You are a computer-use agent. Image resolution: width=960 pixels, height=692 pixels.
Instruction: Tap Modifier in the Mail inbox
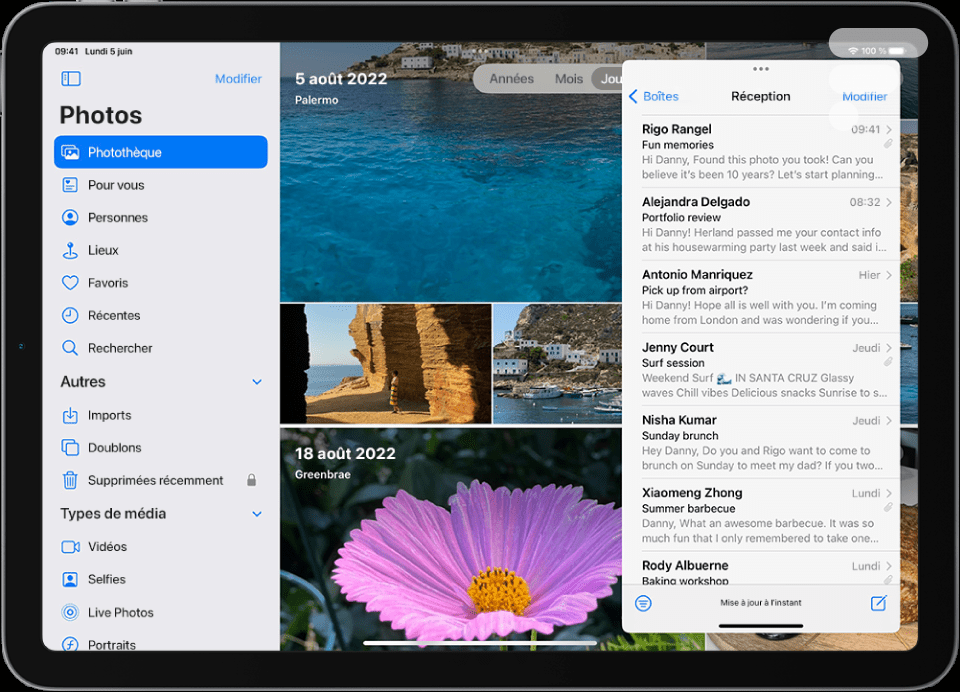pos(864,97)
